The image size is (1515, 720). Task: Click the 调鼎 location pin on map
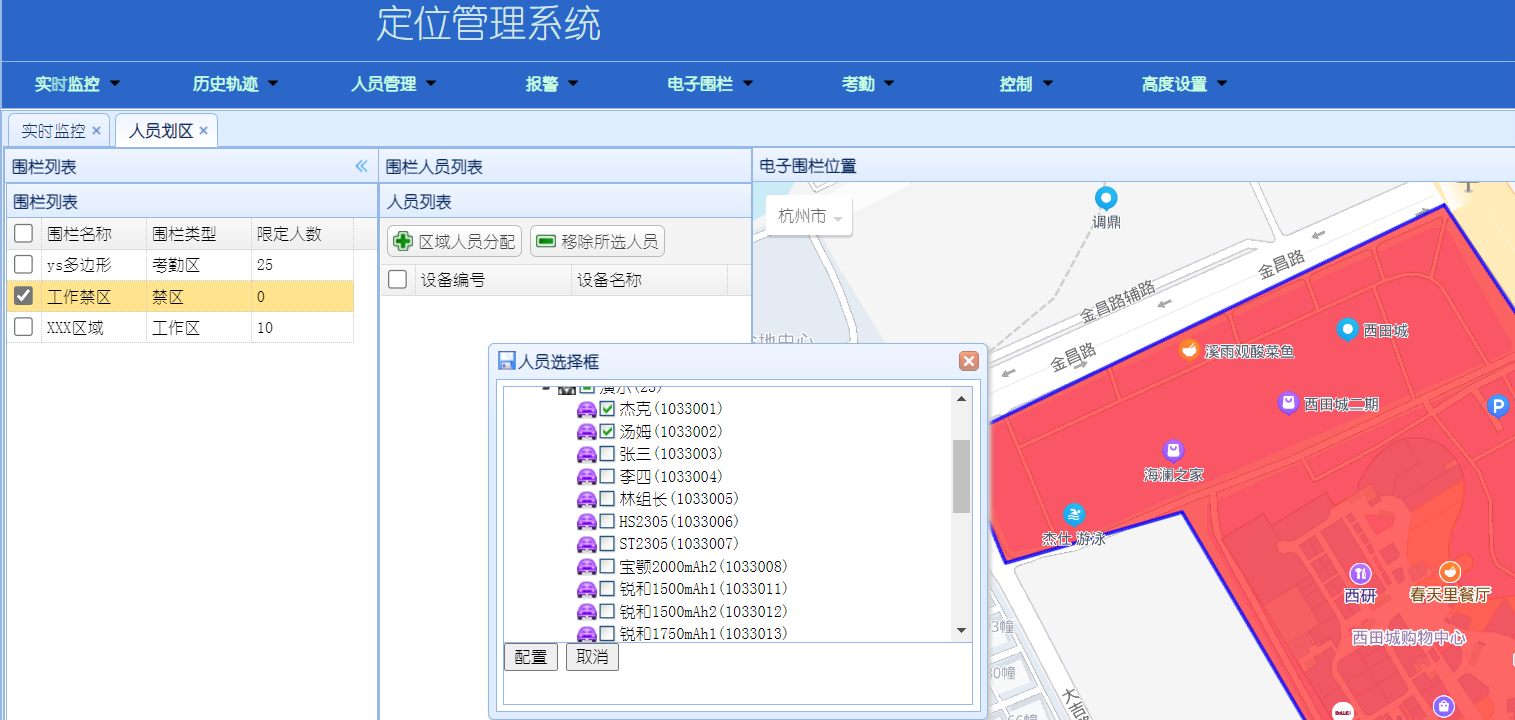click(x=1105, y=198)
